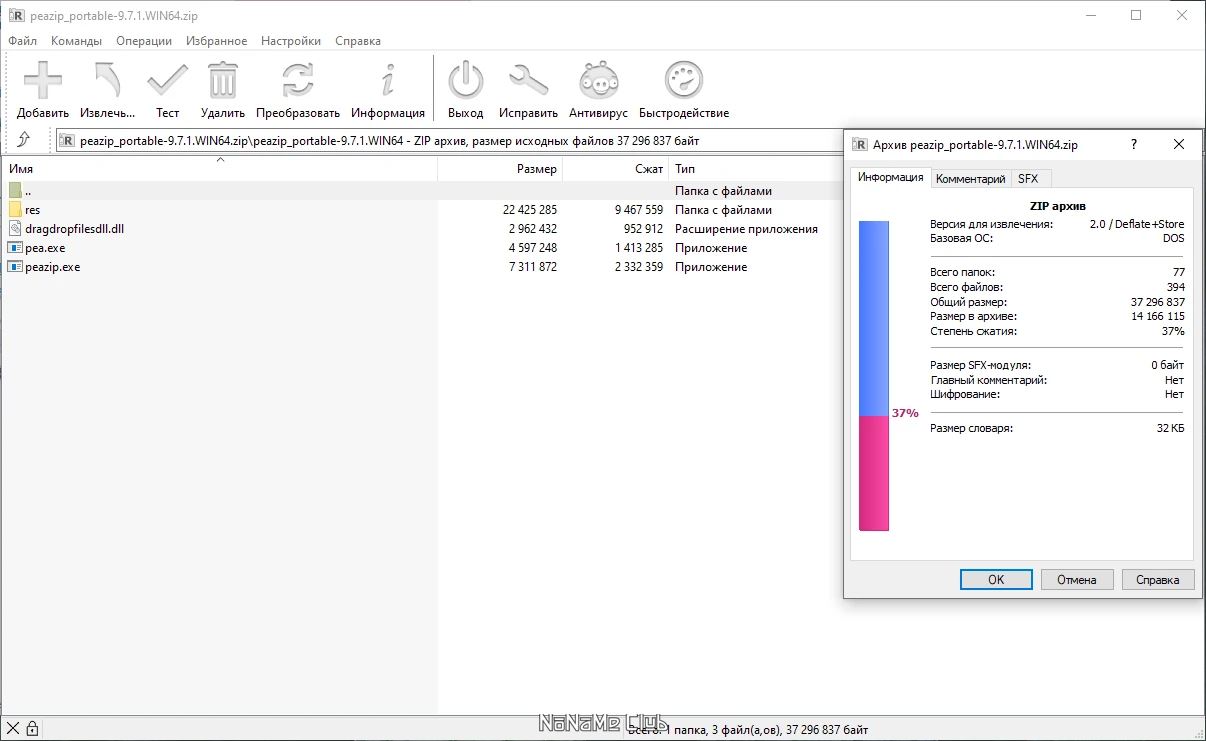
Task: Launch the Антивирус scan icon
Action: 598,81
